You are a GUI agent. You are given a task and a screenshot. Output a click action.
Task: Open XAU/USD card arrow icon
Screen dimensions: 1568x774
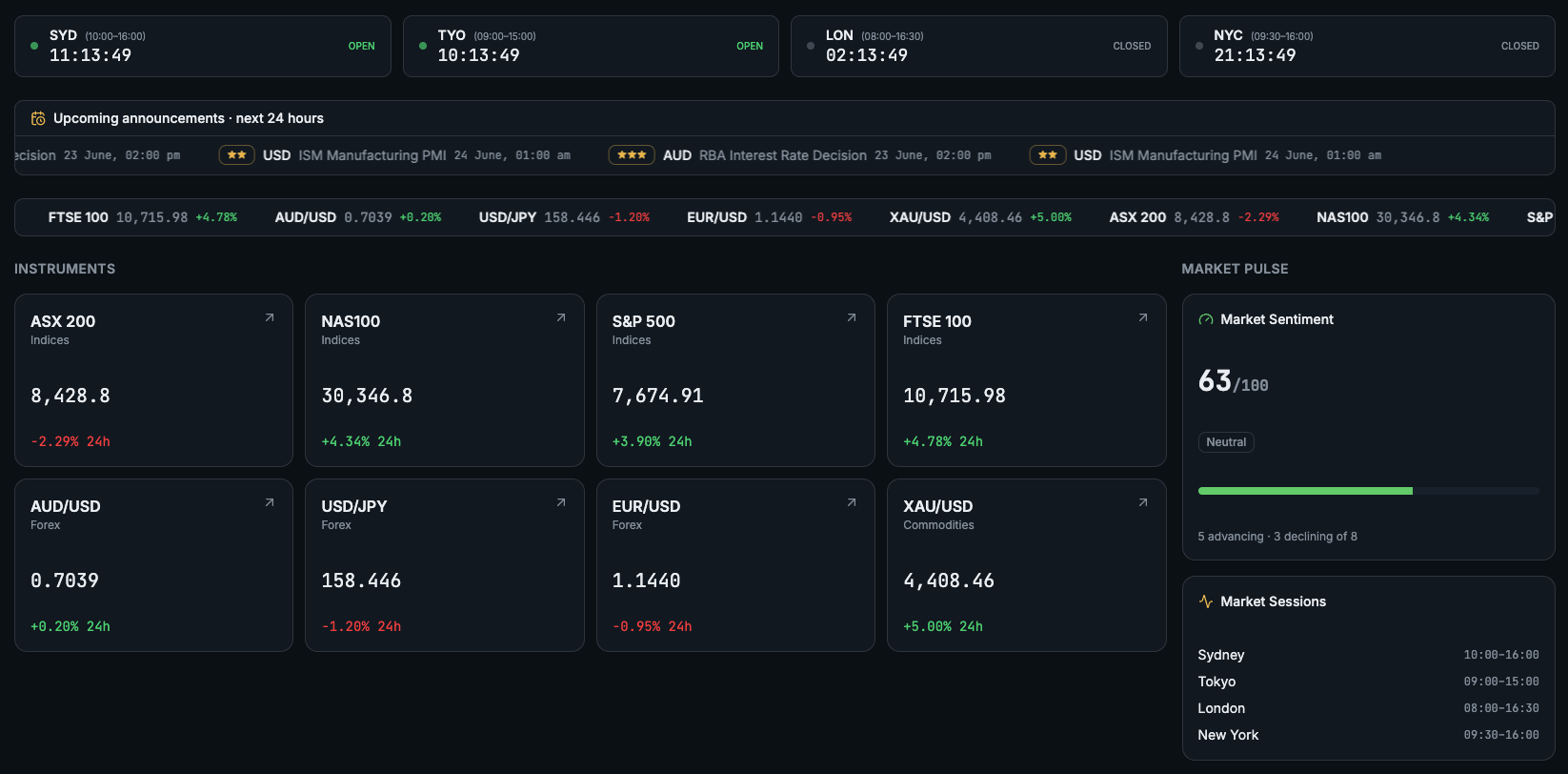[1143, 502]
